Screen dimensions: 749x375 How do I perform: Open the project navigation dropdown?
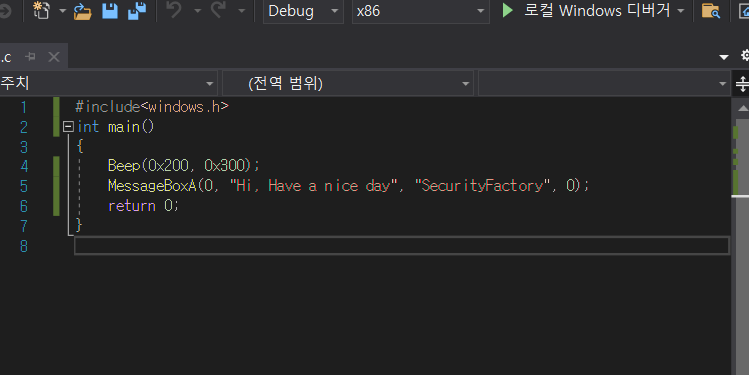coord(108,84)
